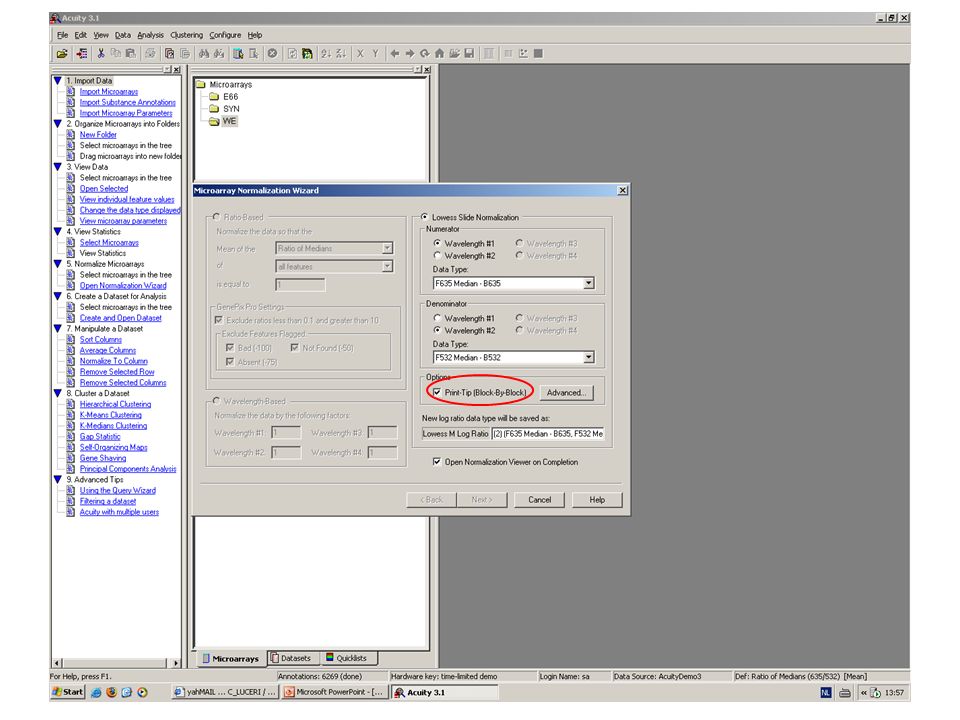Click the open folder toolbar icon

[x=62, y=54]
